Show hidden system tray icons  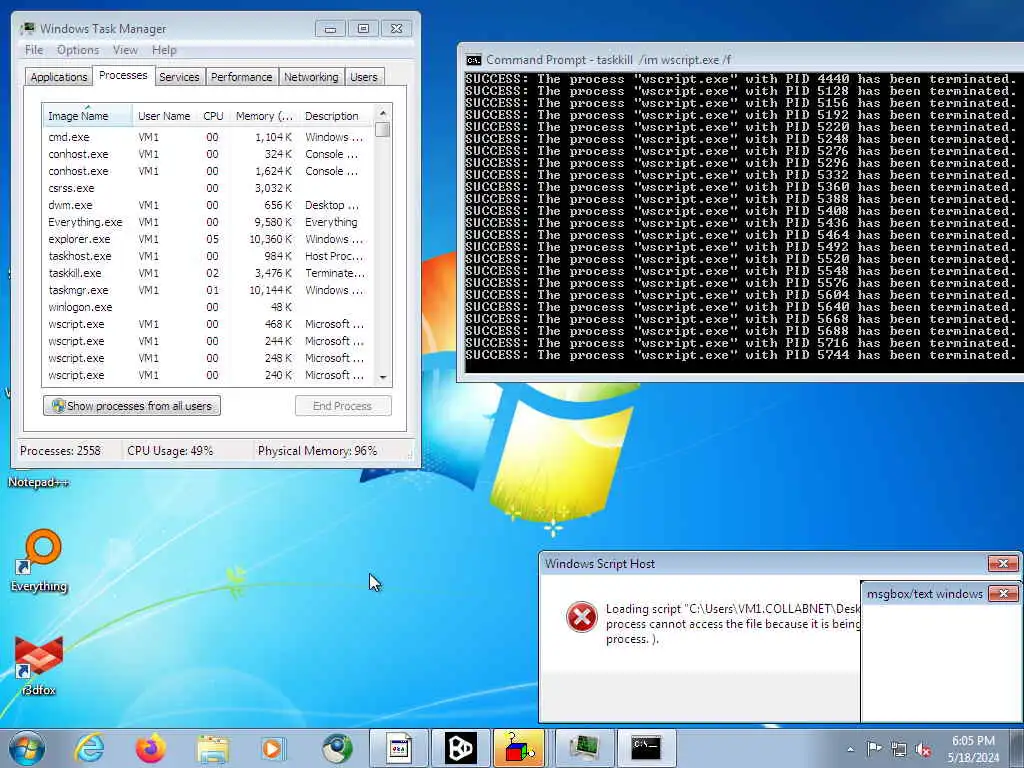coord(850,749)
